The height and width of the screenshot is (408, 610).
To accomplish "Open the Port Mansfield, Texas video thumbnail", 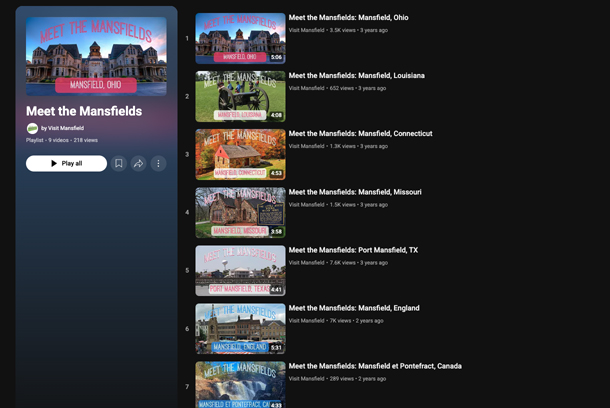I will pos(240,270).
